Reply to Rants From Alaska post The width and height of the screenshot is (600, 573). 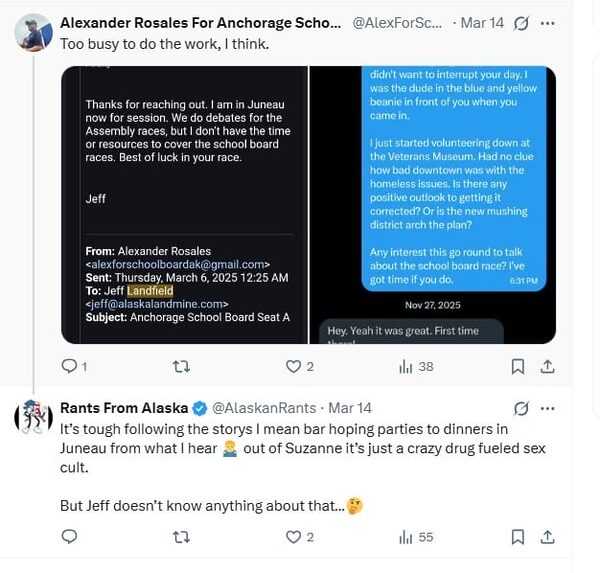(x=69, y=537)
